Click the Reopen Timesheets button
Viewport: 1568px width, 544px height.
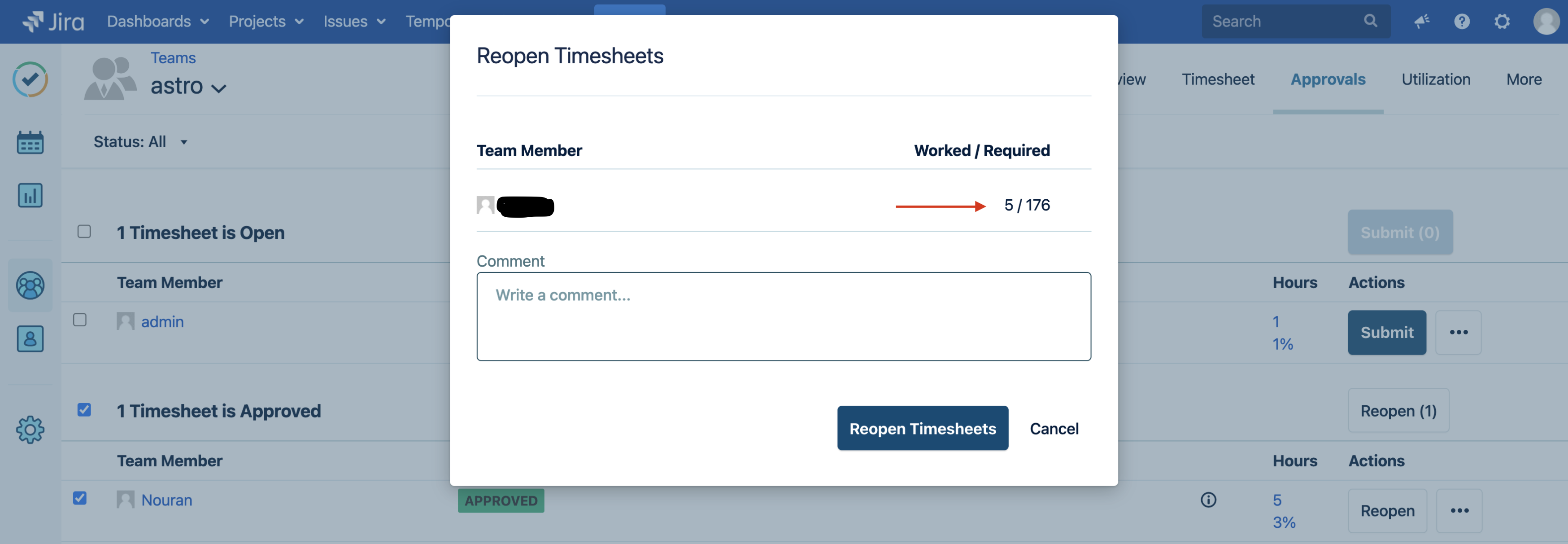(x=922, y=428)
